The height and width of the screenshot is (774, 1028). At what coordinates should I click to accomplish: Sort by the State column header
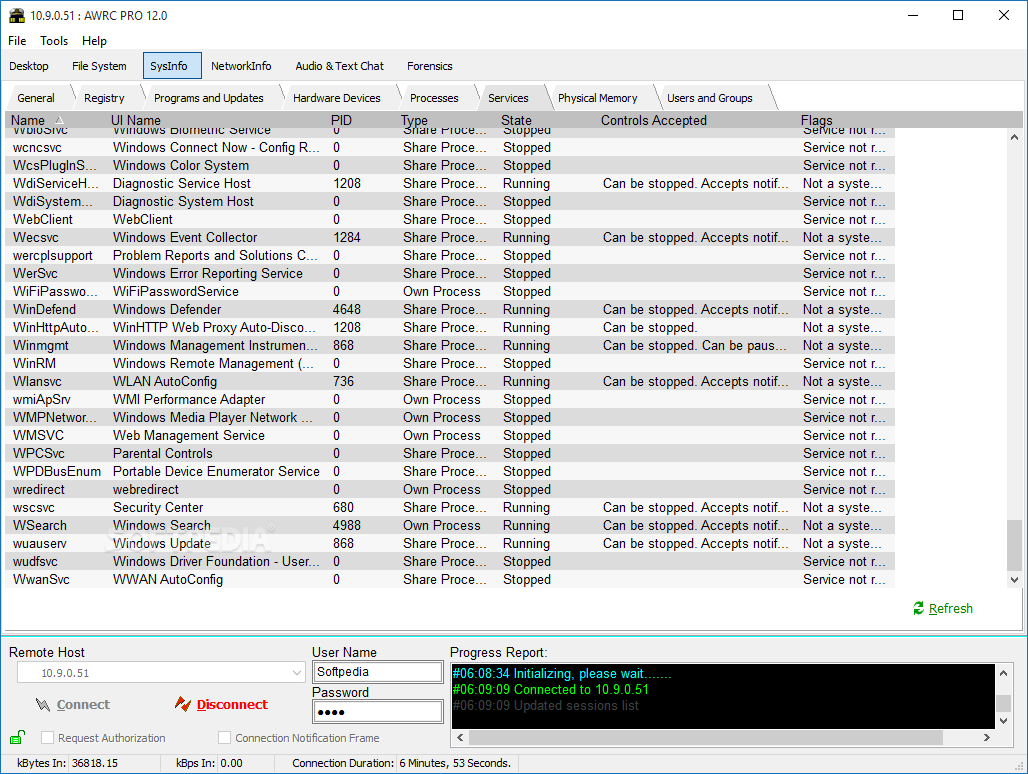(x=547, y=120)
